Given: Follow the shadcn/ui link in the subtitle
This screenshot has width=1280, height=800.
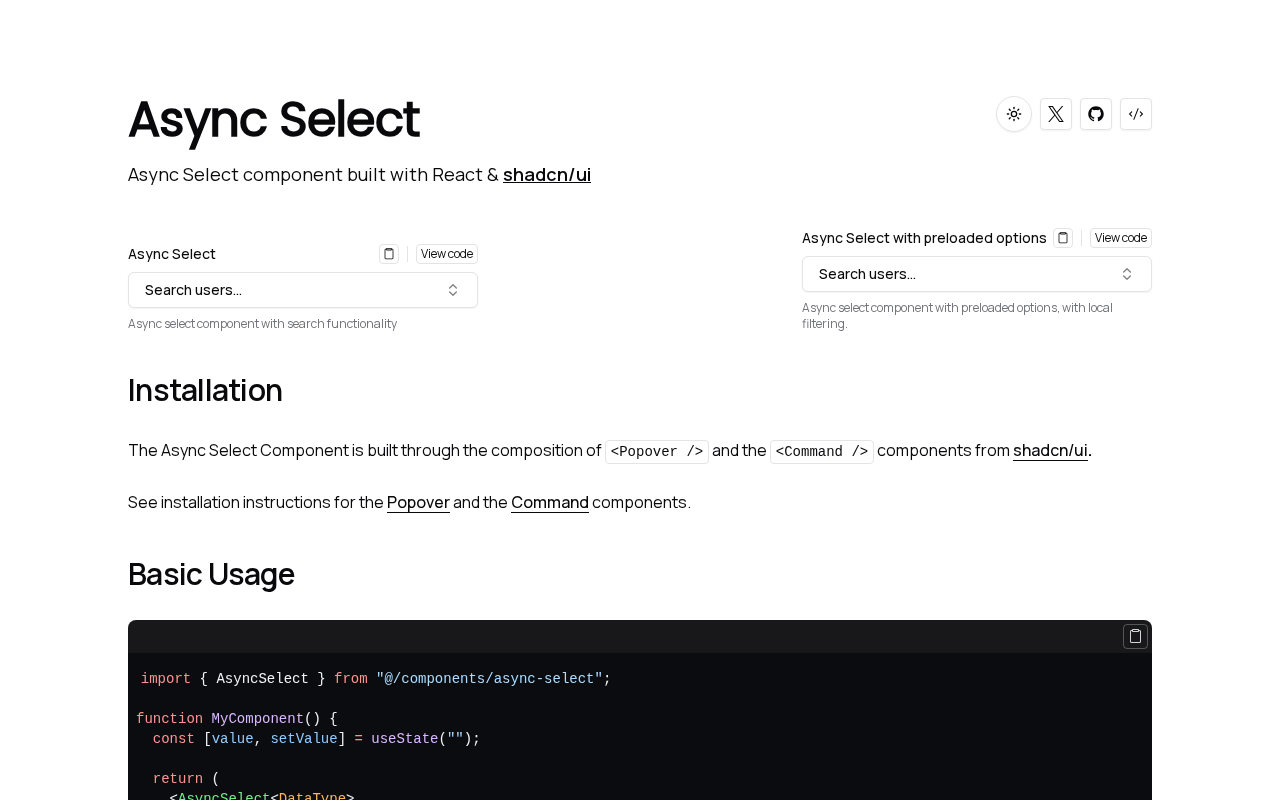Looking at the screenshot, I should pos(547,174).
